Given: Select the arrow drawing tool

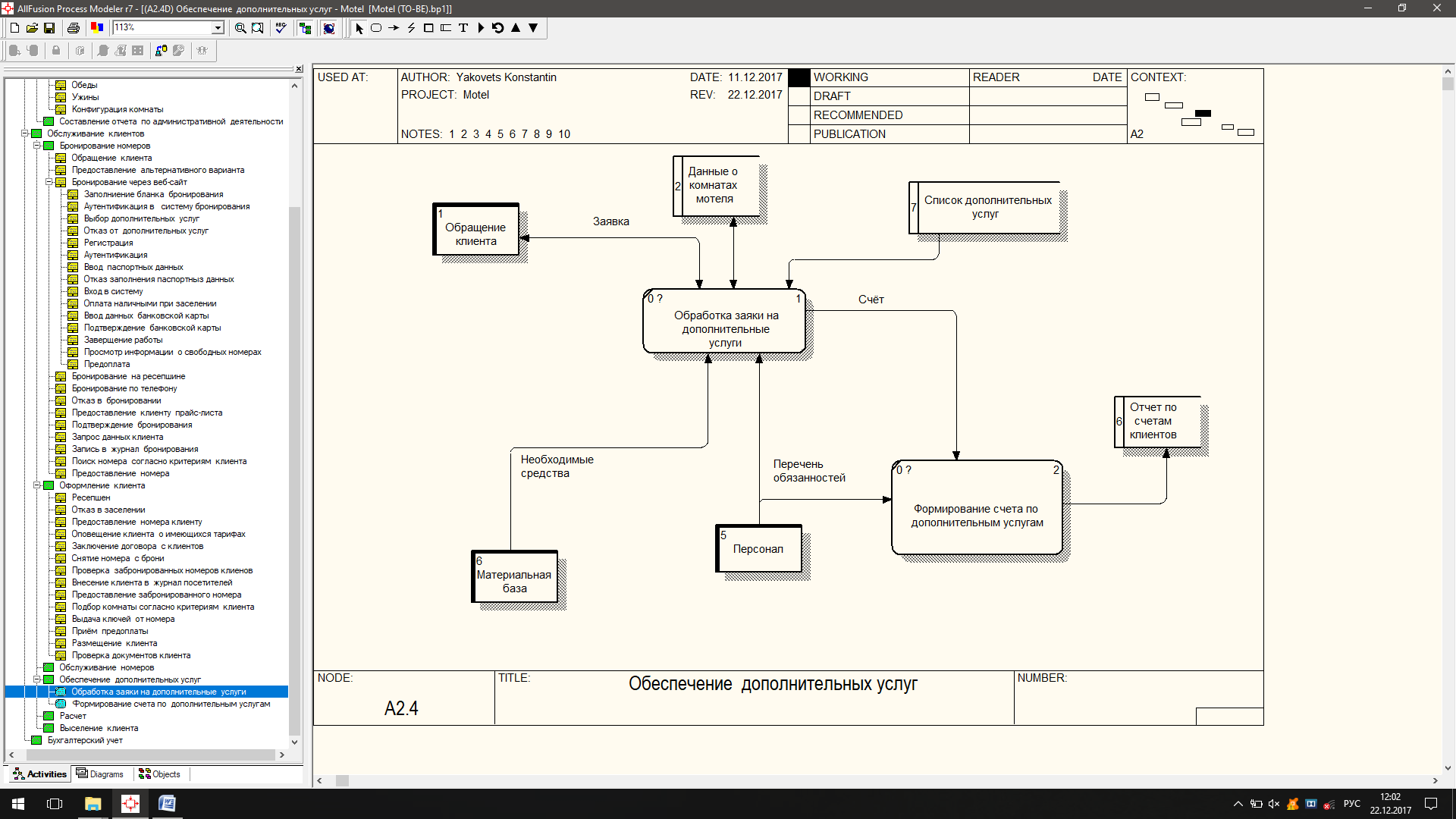Looking at the screenshot, I should [394, 28].
